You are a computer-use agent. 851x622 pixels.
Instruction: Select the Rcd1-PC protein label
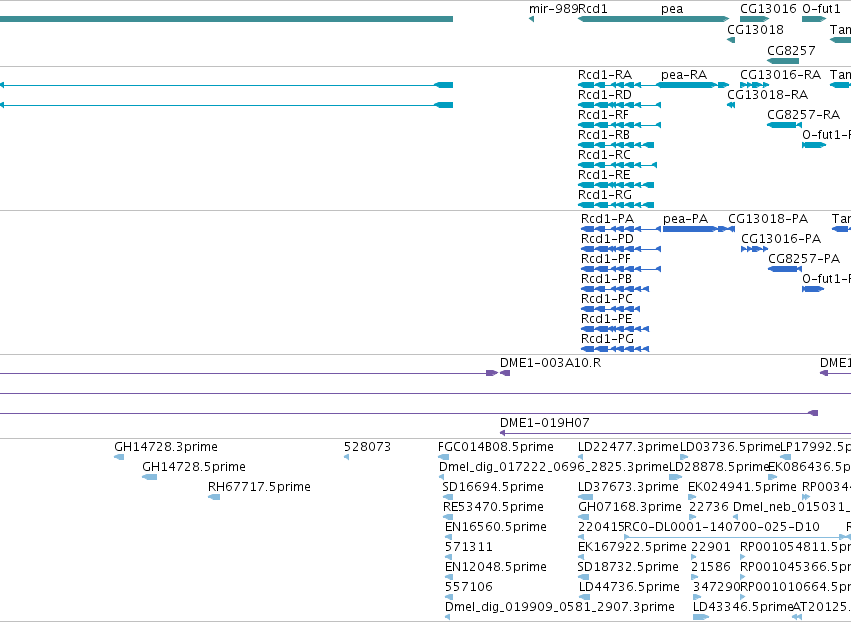607,299
